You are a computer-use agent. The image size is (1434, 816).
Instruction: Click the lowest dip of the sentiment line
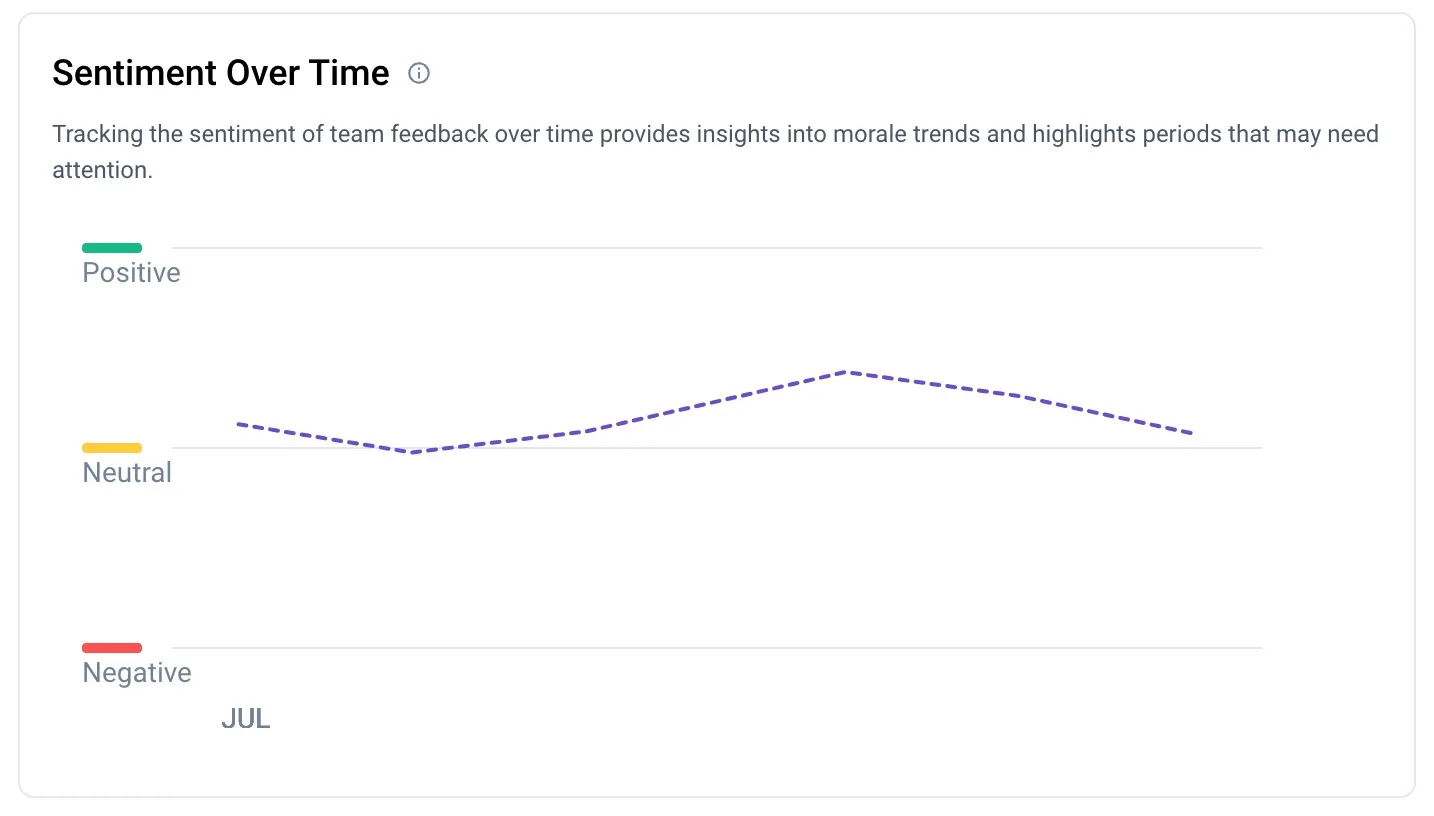pyautogui.click(x=410, y=453)
